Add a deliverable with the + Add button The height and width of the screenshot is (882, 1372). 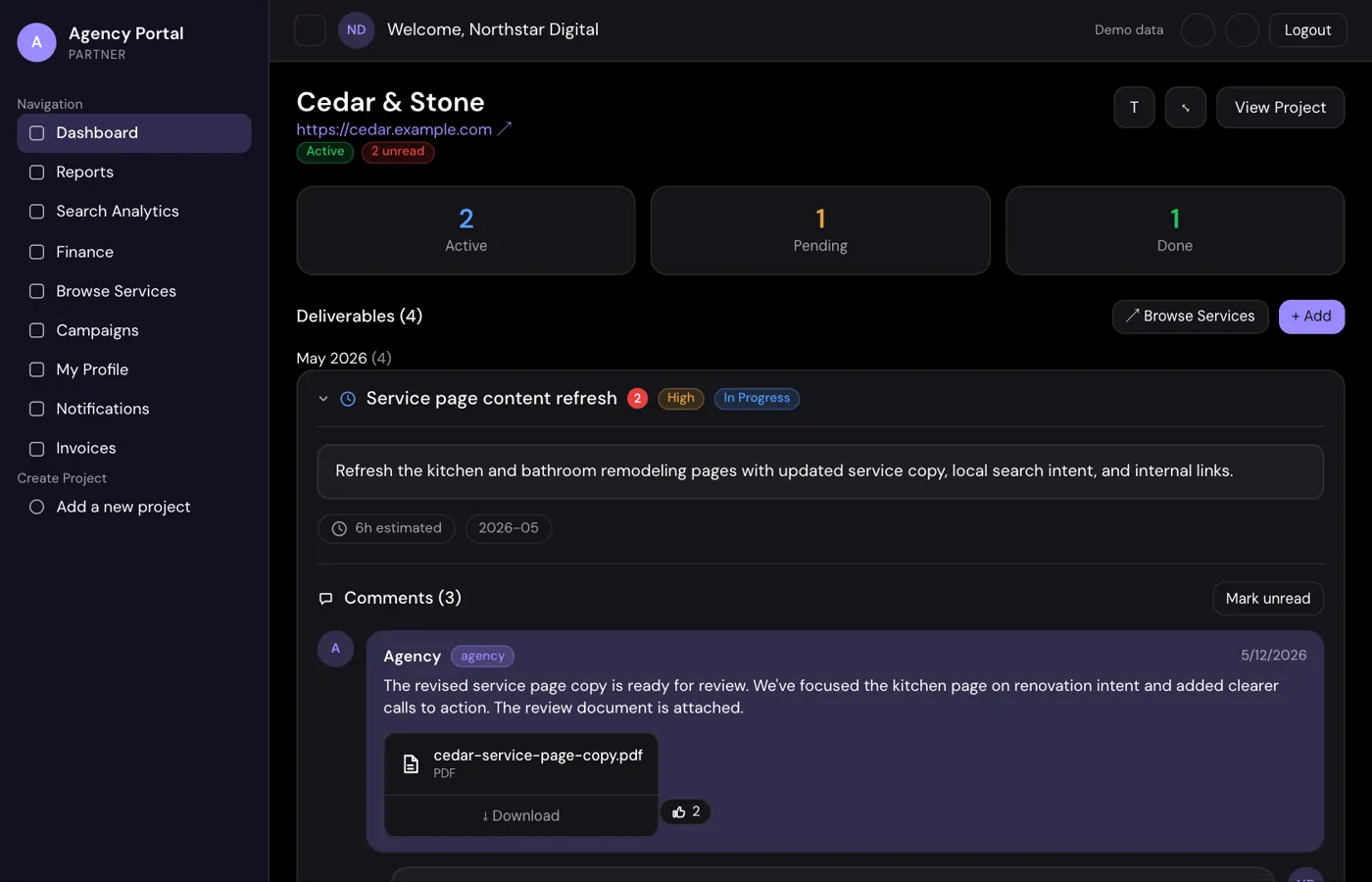[x=1311, y=317]
